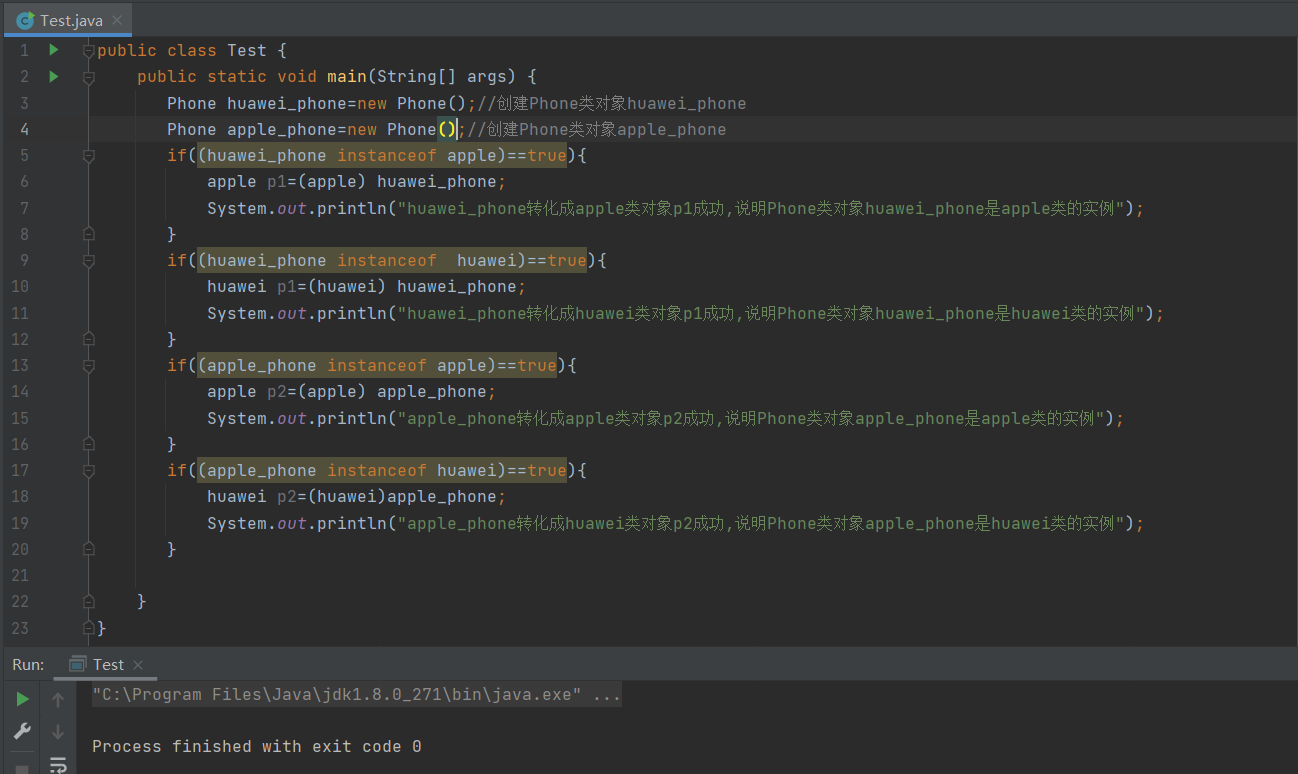Image resolution: width=1298 pixels, height=774 pixels.
Task: Click fold end marker at line 22
Action: pyautogui.click(x=89, y=601)
